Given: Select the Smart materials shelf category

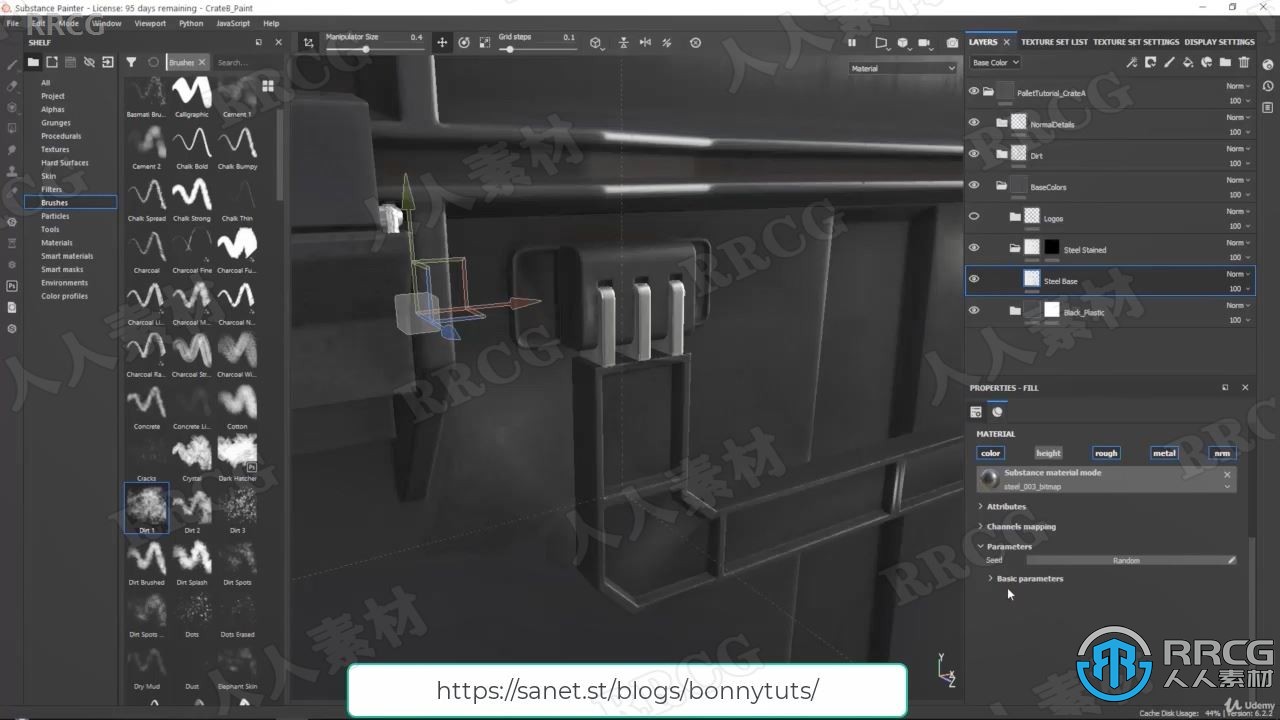Looking at the screenshot, I should click(x=67, y=256).
